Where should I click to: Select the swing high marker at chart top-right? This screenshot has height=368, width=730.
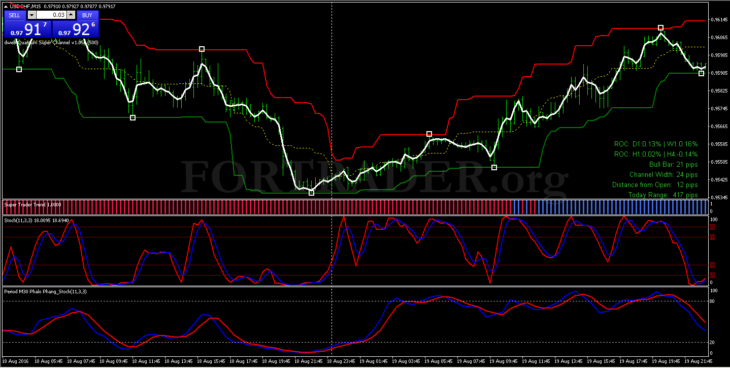pyautogui.click(x=661, y=28)
